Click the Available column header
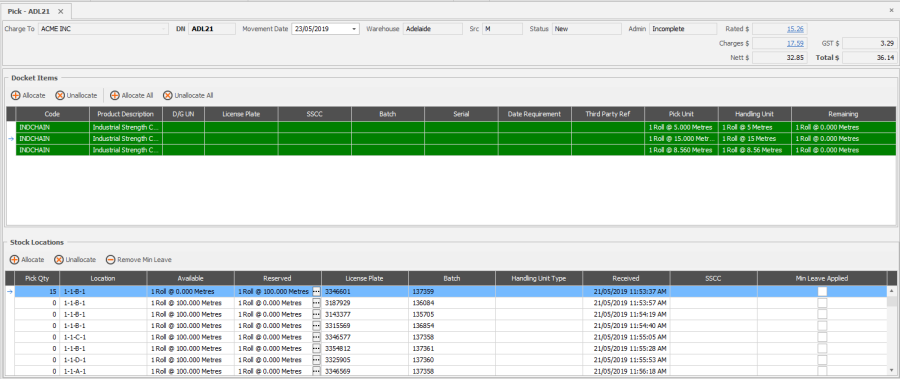Viewport: 900px width, 379px height. [191, 279]
